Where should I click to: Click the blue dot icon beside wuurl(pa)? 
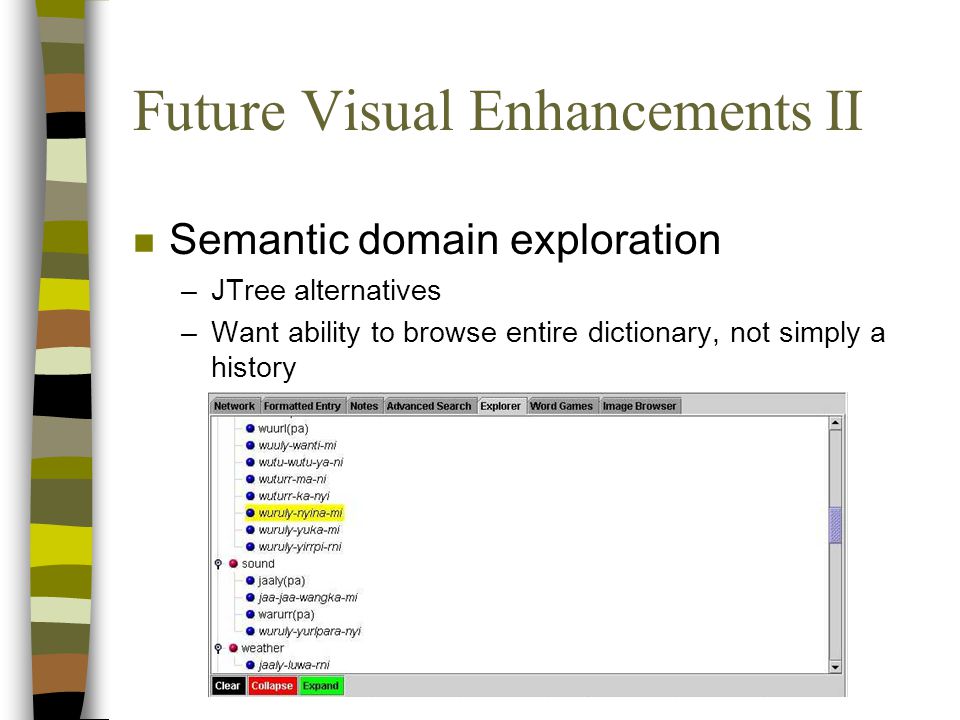click(x=250, y=429)
